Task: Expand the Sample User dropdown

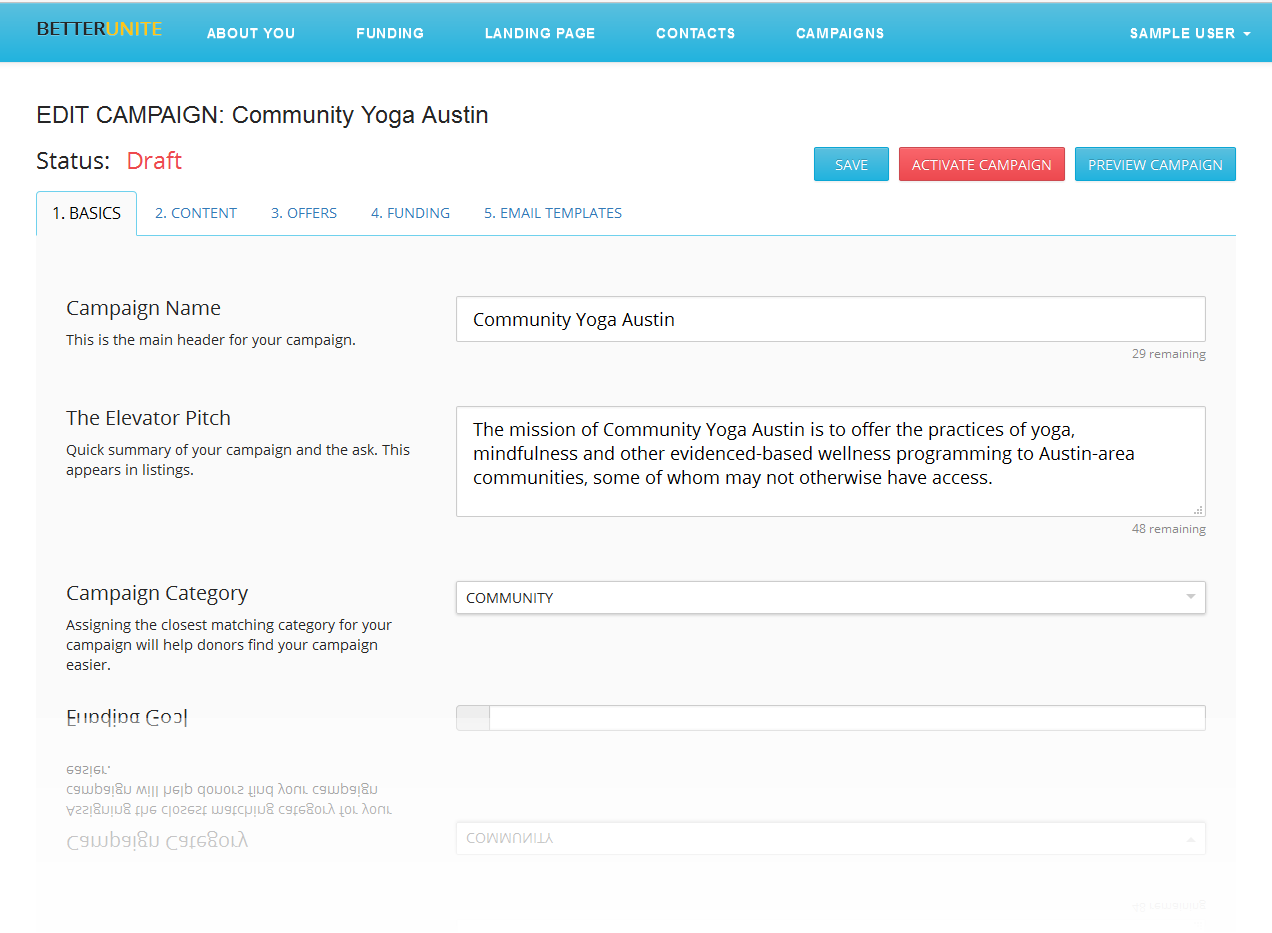Action: click(x=1190, y=33)
